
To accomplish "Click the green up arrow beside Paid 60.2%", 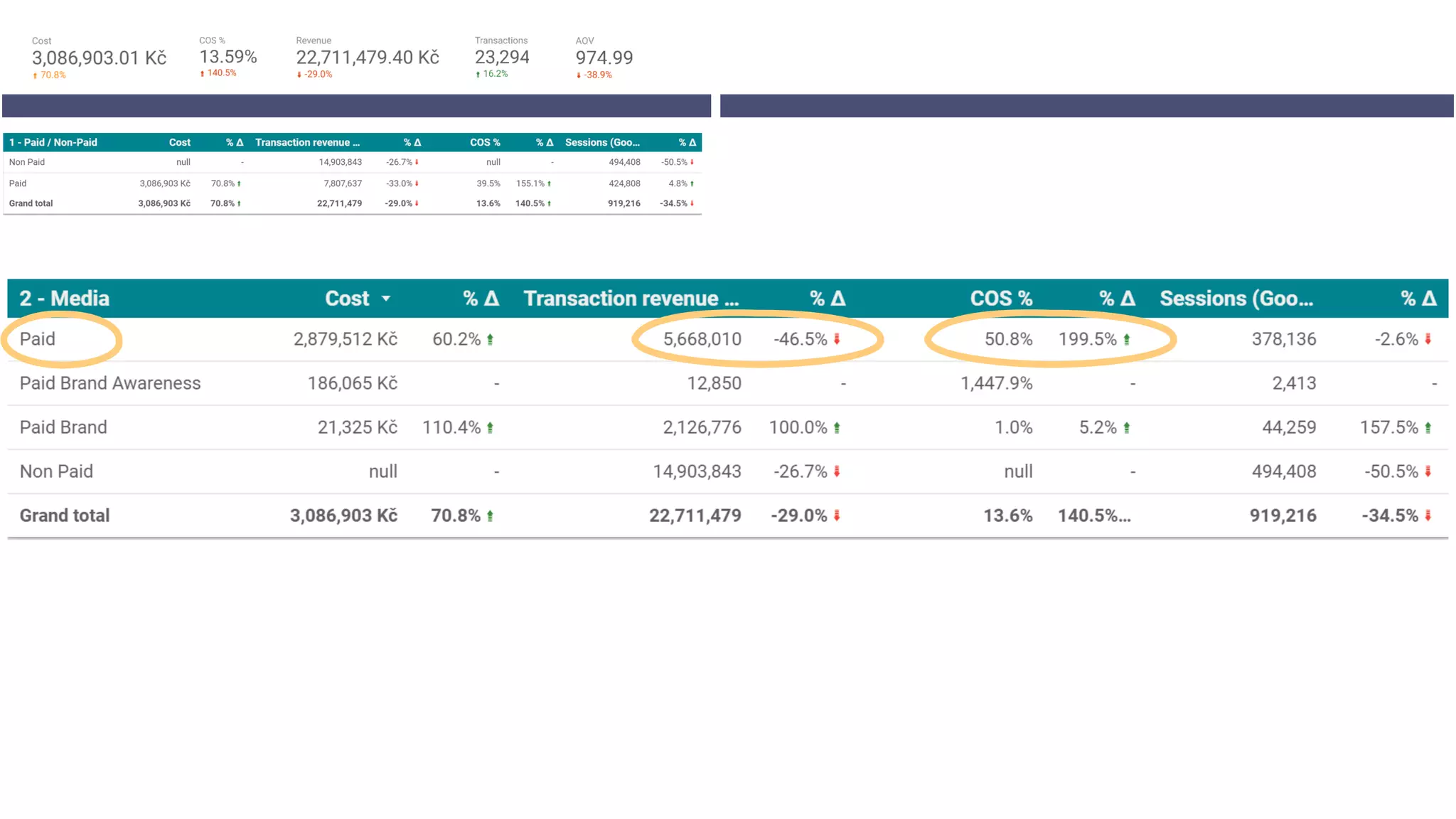I will [x=490, y=340].
